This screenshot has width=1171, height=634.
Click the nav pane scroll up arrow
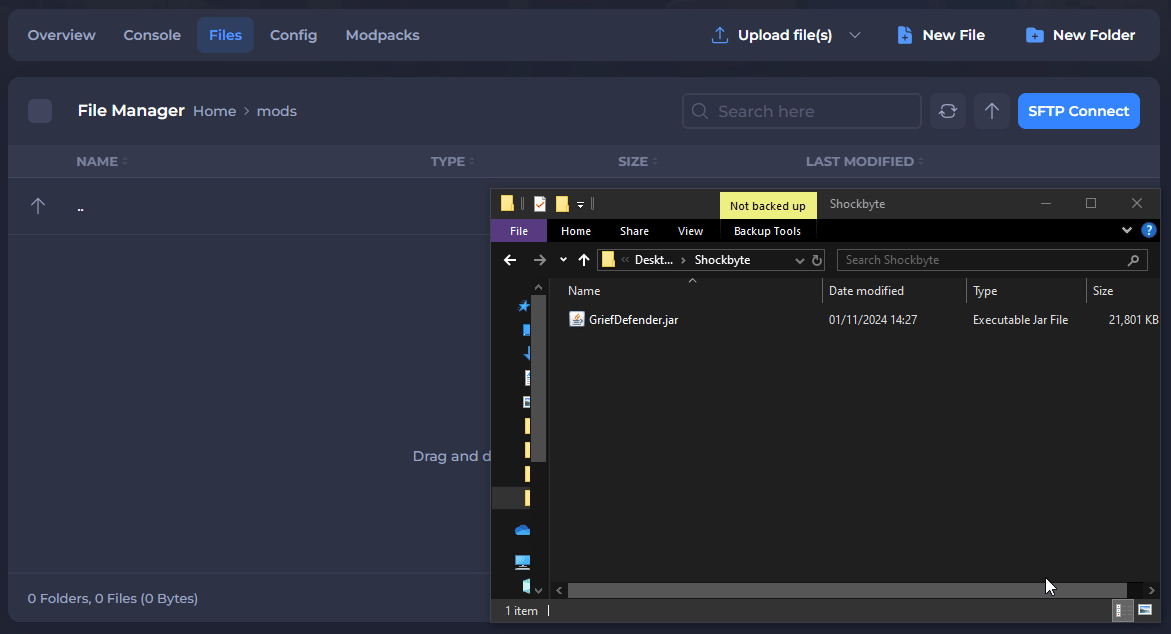tap(538, 287)
